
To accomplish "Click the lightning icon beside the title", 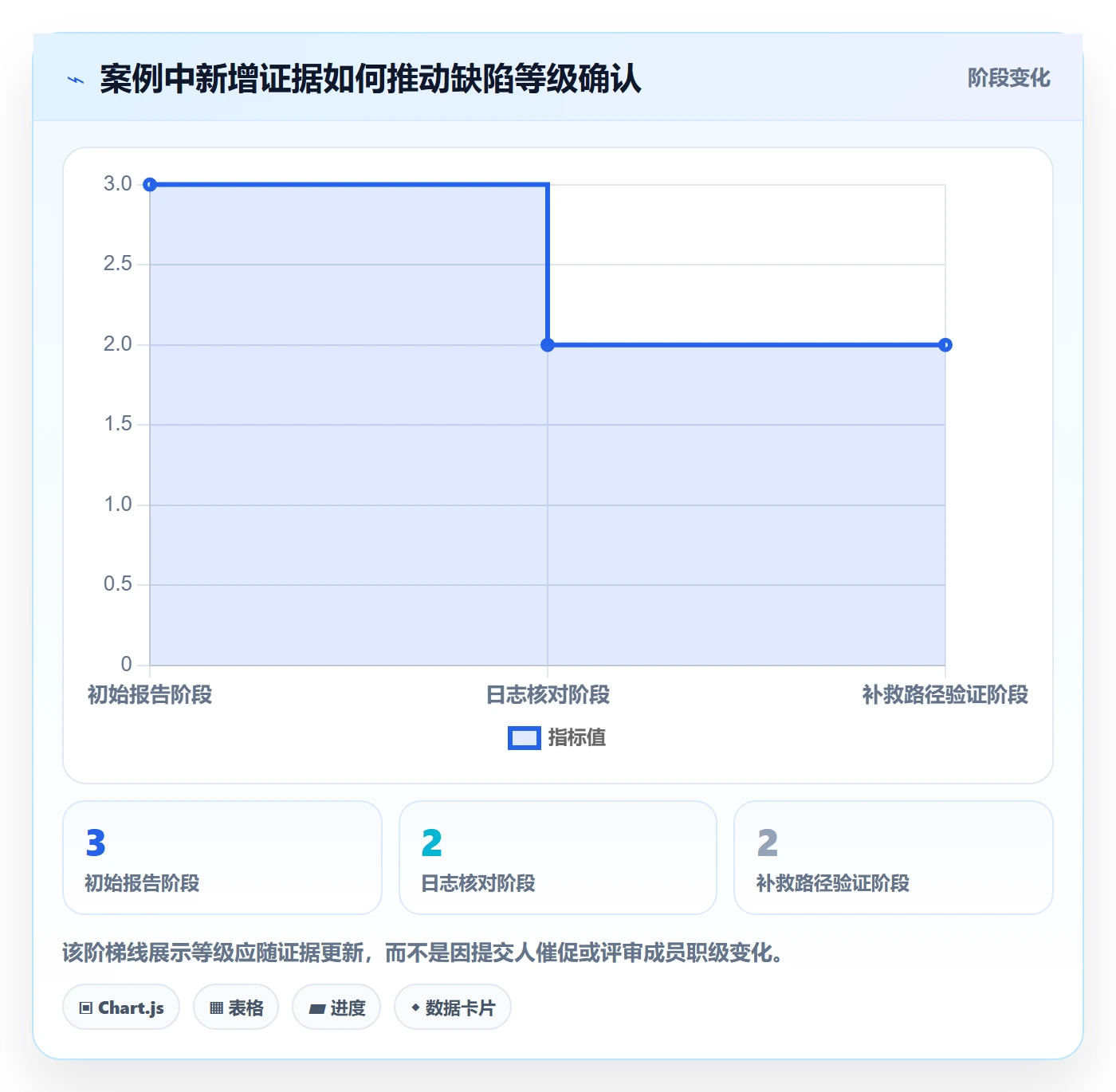I will 76,80.
